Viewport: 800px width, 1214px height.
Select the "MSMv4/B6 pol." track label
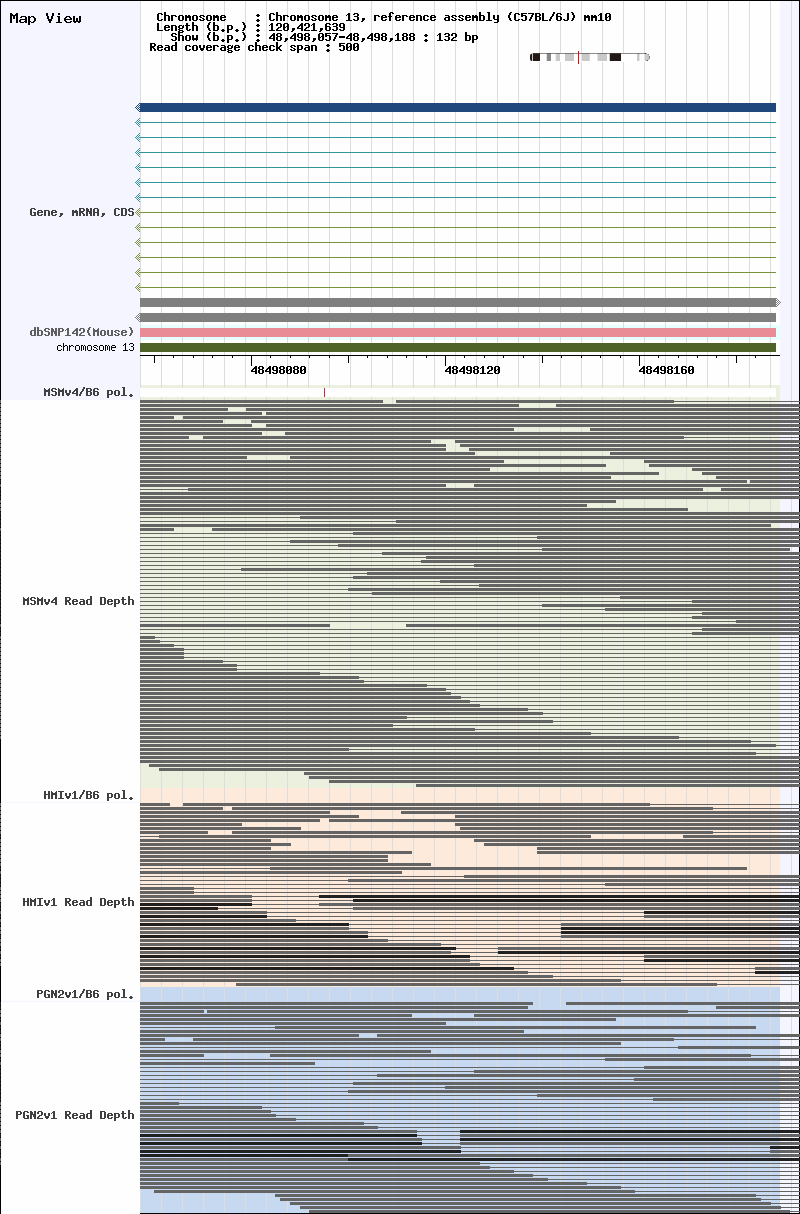tap(89, 392)
